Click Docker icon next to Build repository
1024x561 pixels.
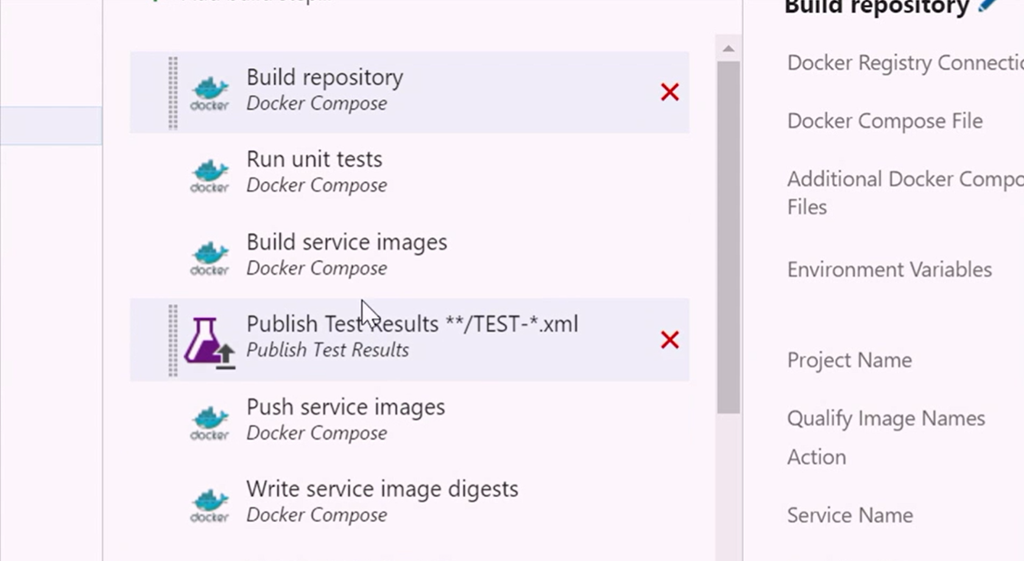[210, 93]
